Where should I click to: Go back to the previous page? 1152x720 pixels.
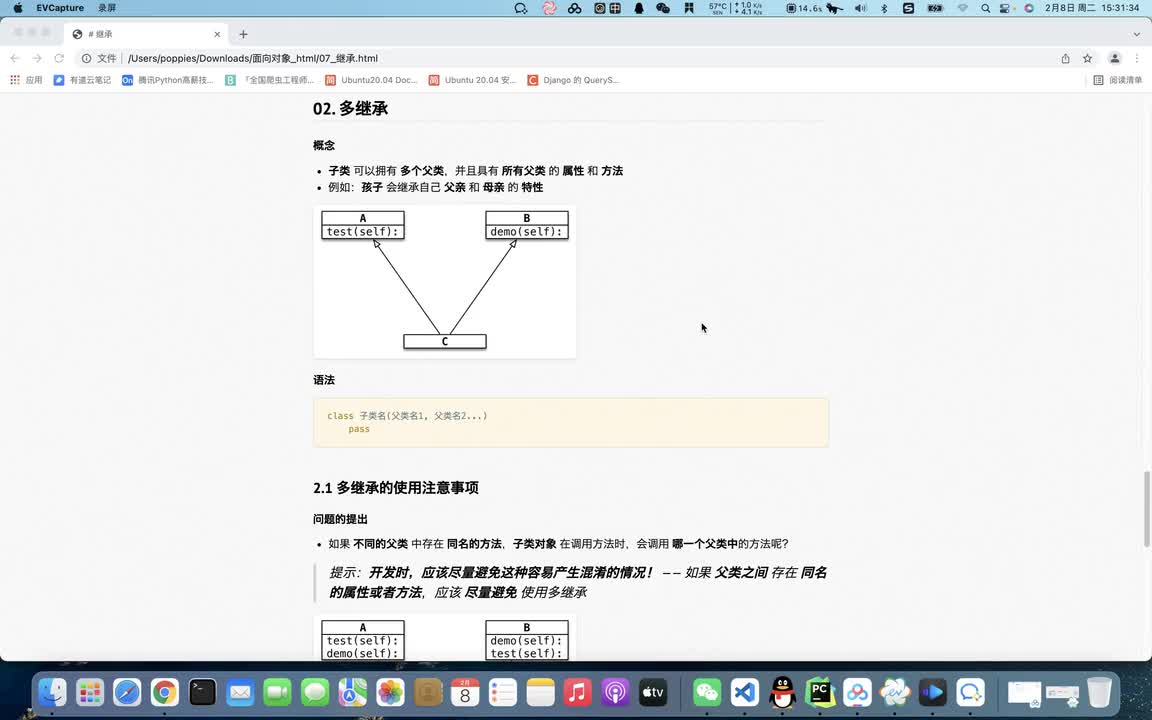(x=15, y=58)
